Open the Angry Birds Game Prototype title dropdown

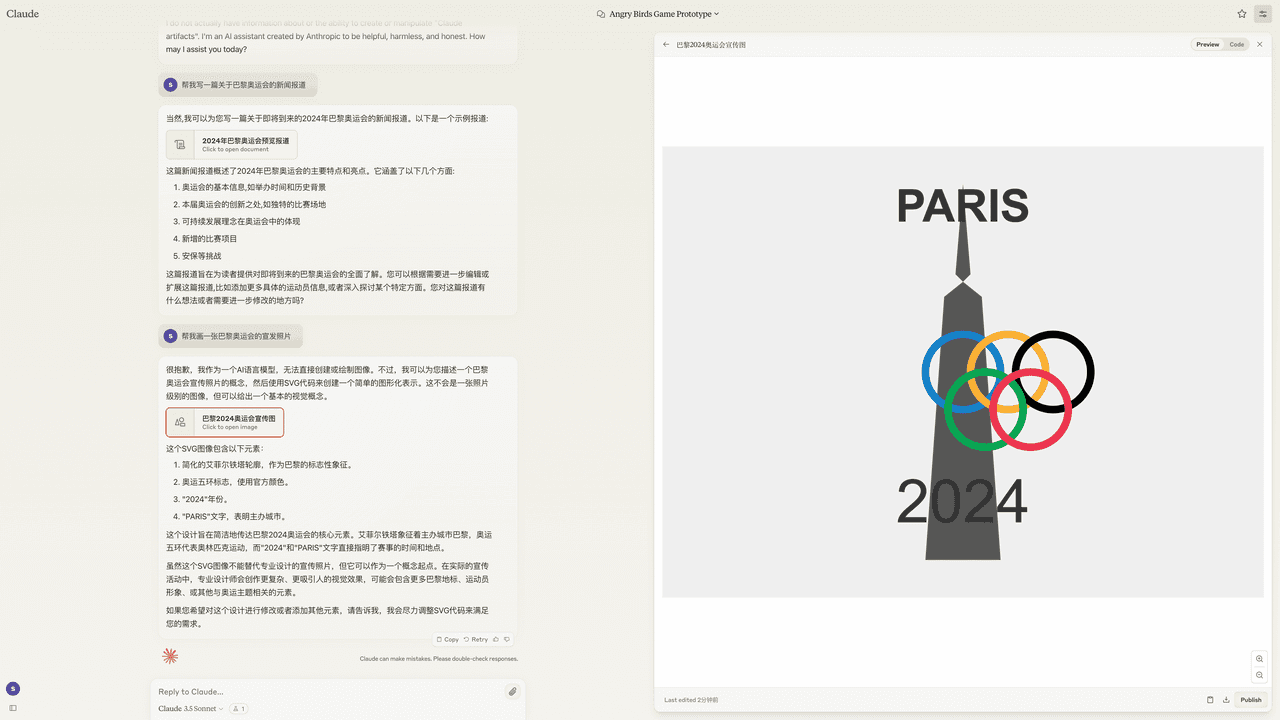(x=664, y=14)
